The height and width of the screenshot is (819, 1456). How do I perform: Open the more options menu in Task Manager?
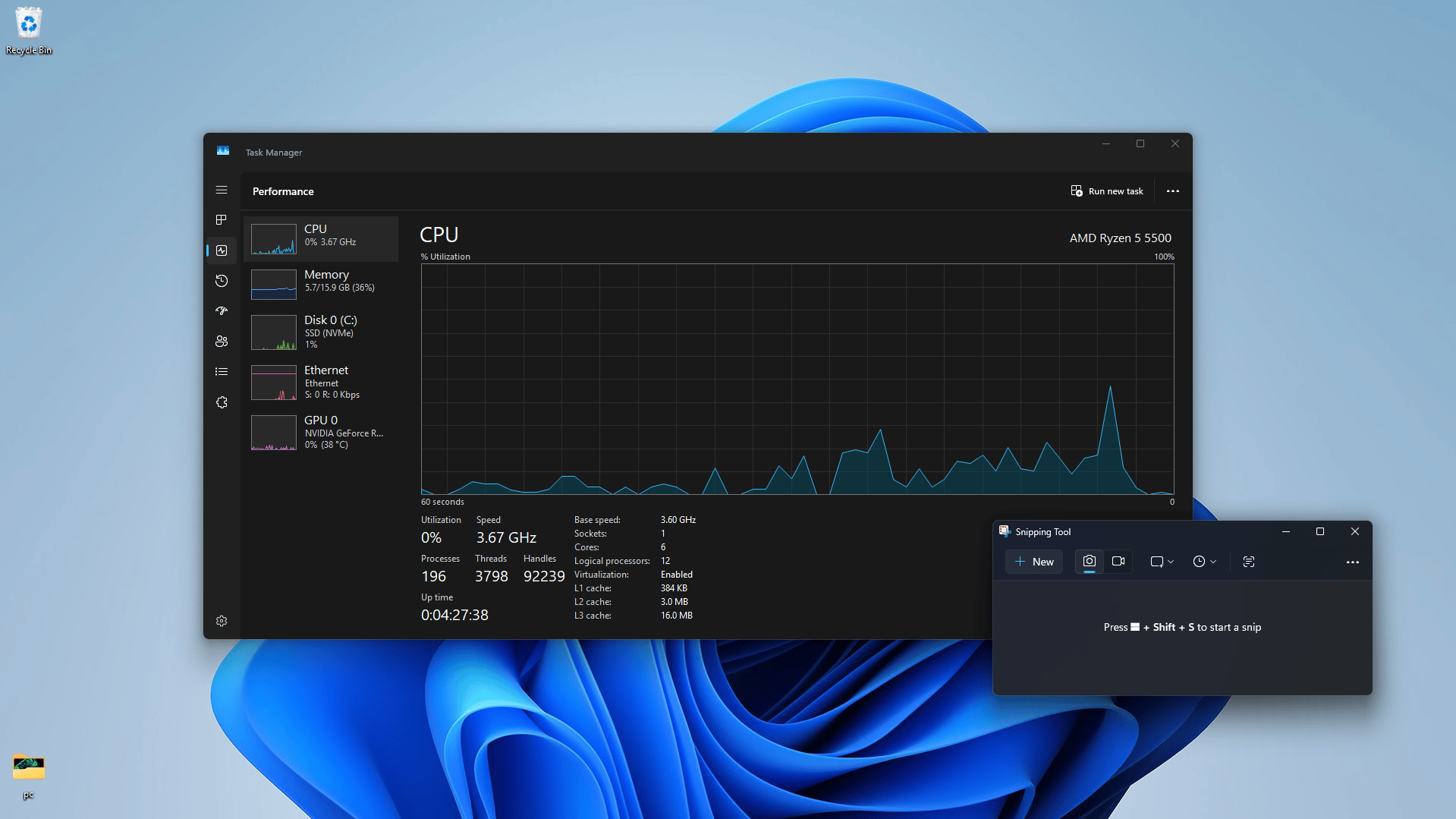click(1173, 191)
